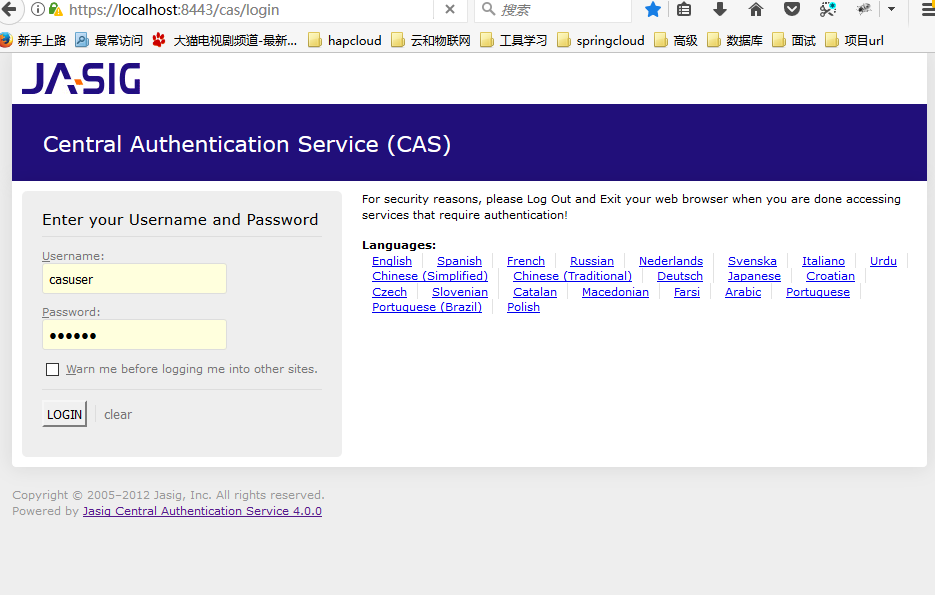Open Jasig Central Authentication Service 4.0.0 link
Viewport: 935px width, 595px height.
(202, 511)
